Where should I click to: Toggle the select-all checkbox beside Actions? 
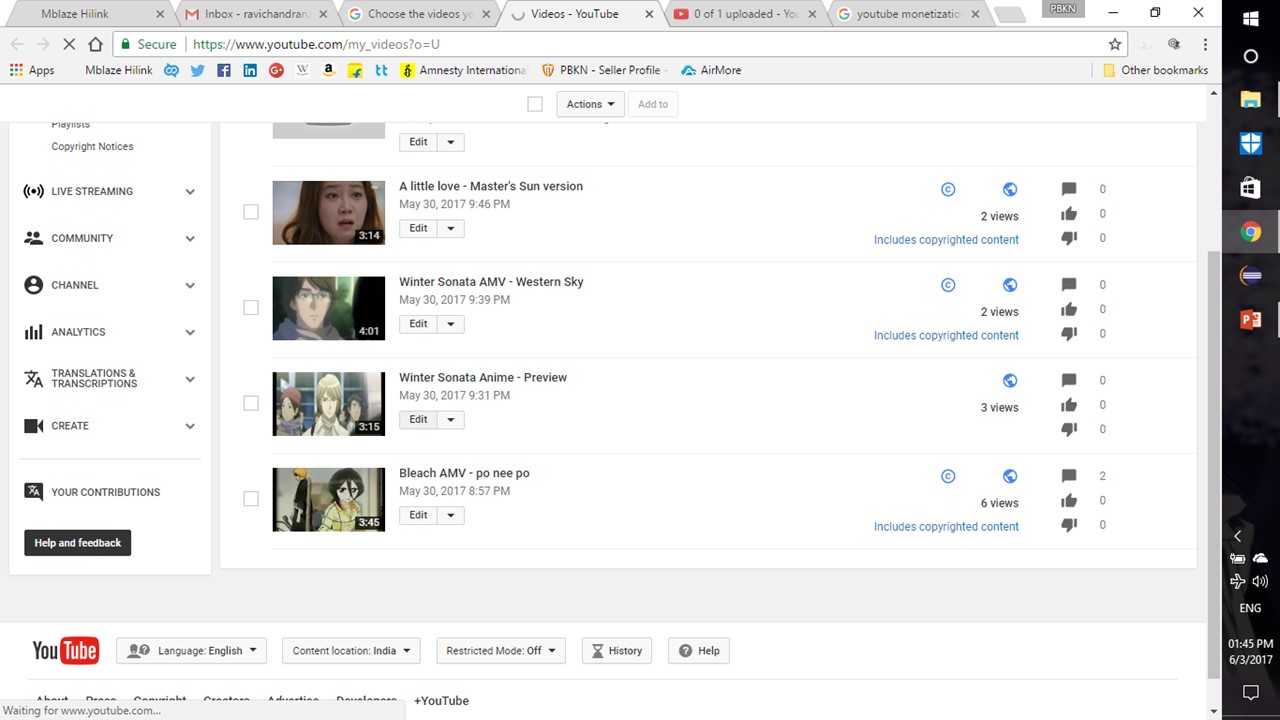[x=535, y=104]
